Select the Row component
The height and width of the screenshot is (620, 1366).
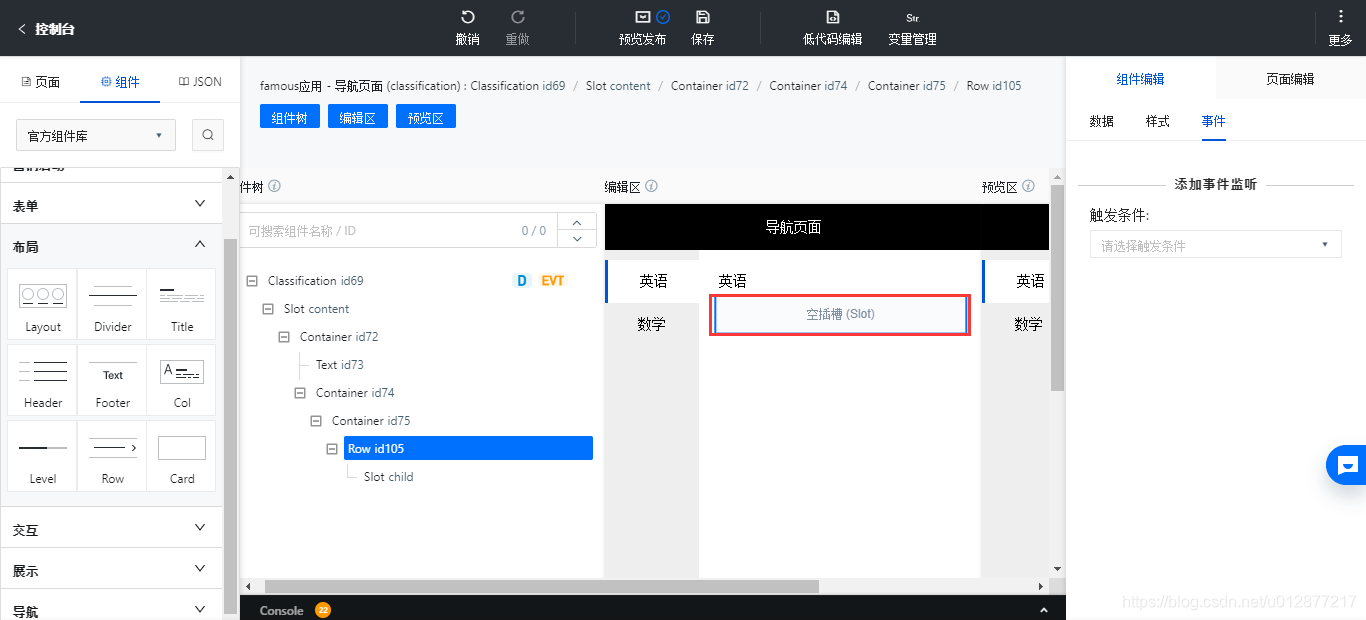tap(113, 455)
